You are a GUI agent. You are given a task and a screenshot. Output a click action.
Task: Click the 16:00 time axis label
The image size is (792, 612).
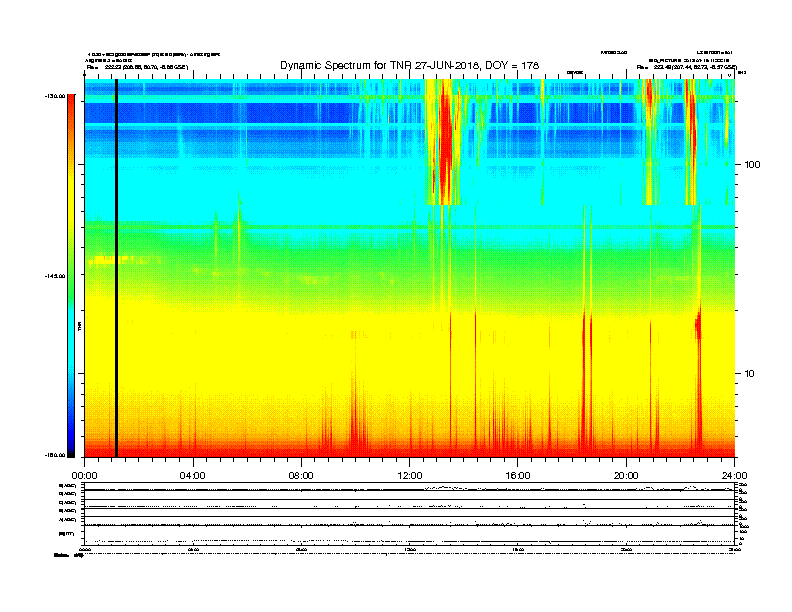tap(518, 476)
